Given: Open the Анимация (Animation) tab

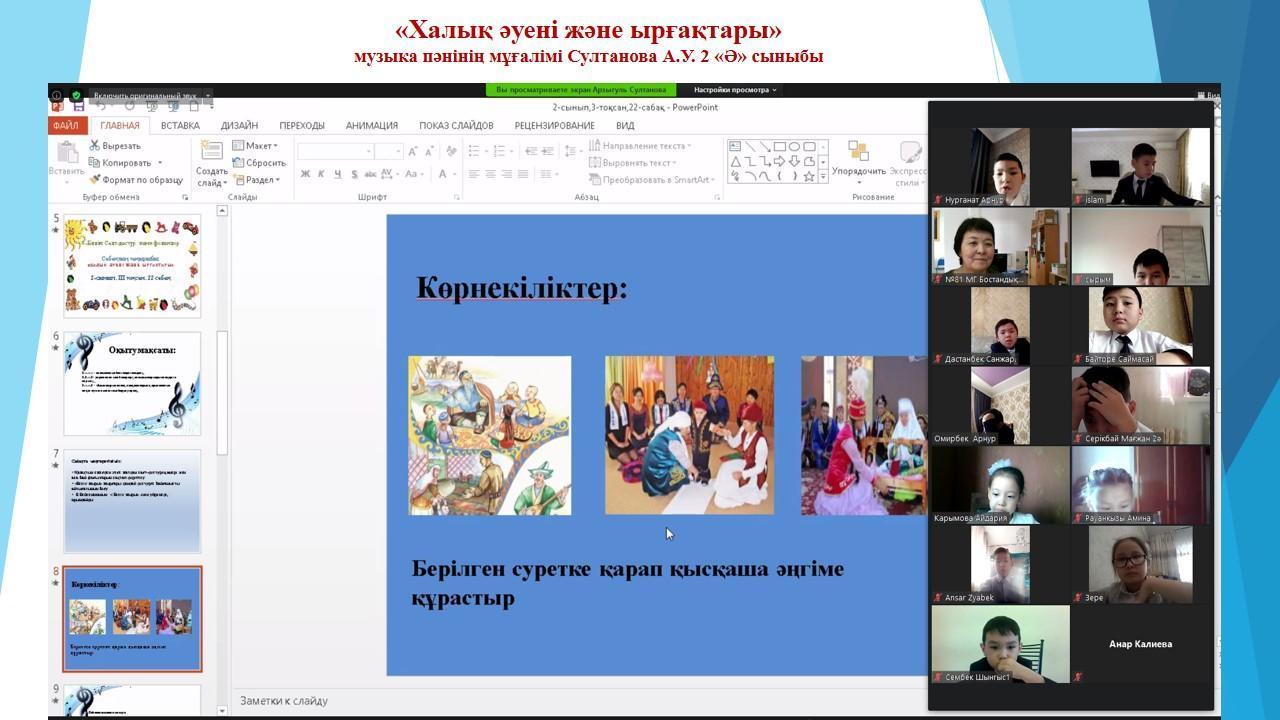Looking at the screenshot, I should click(372, 126).
